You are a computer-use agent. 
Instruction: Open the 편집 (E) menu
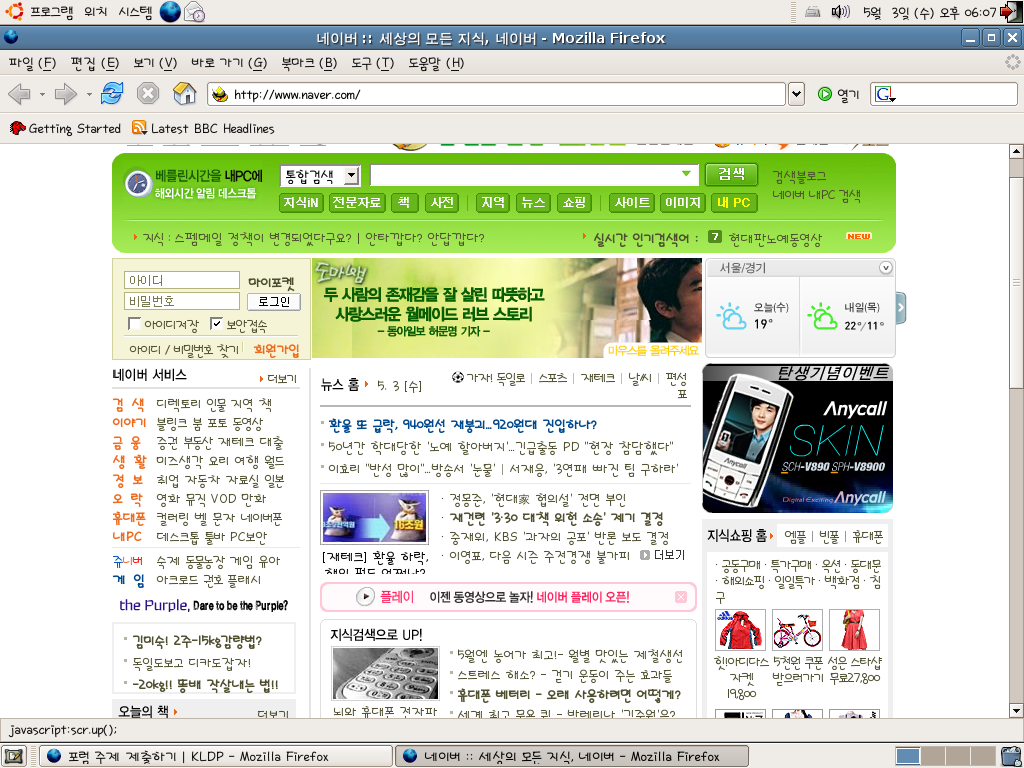tap(94, 63)
